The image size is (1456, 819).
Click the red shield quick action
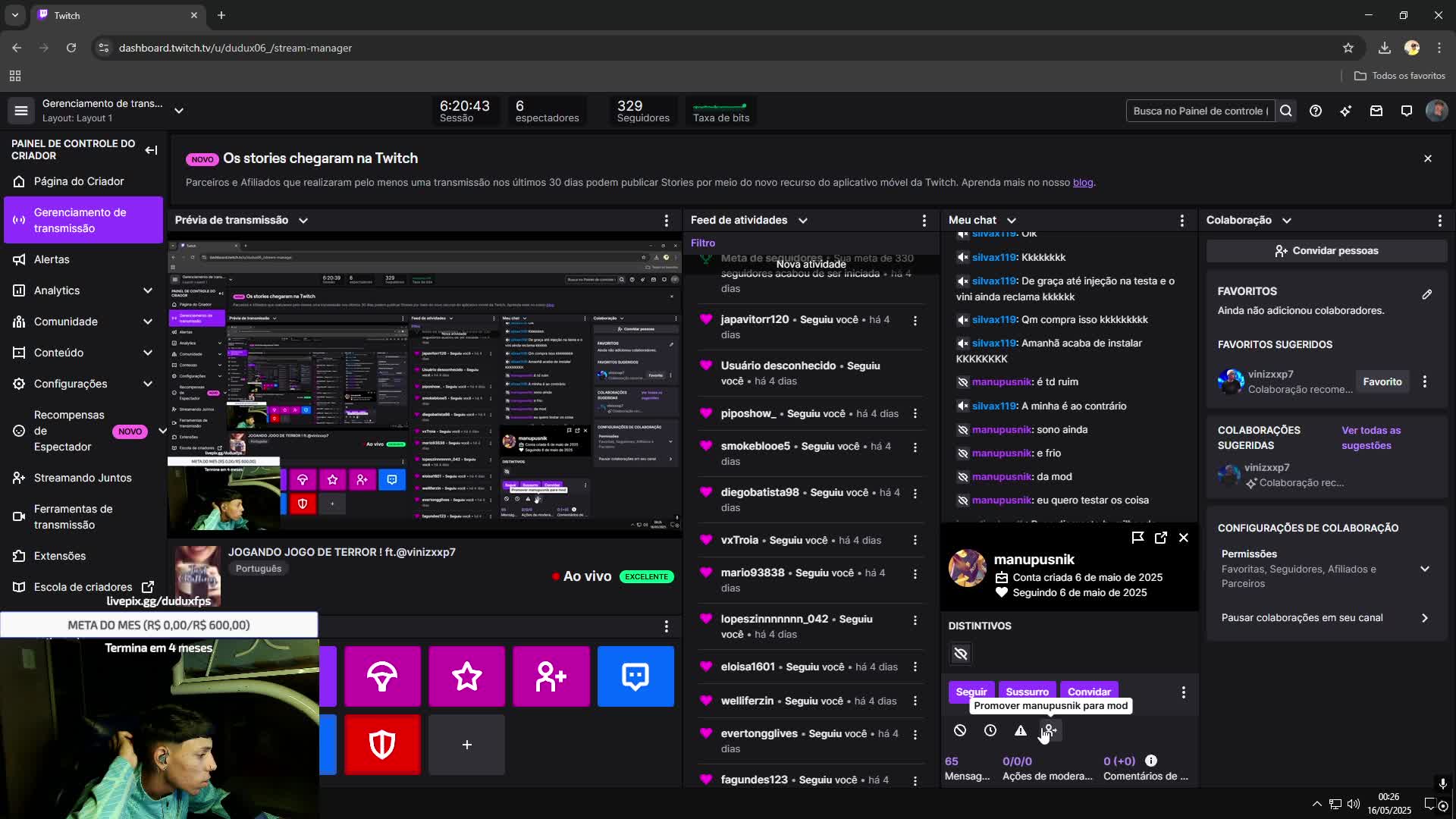coord(382,745)
